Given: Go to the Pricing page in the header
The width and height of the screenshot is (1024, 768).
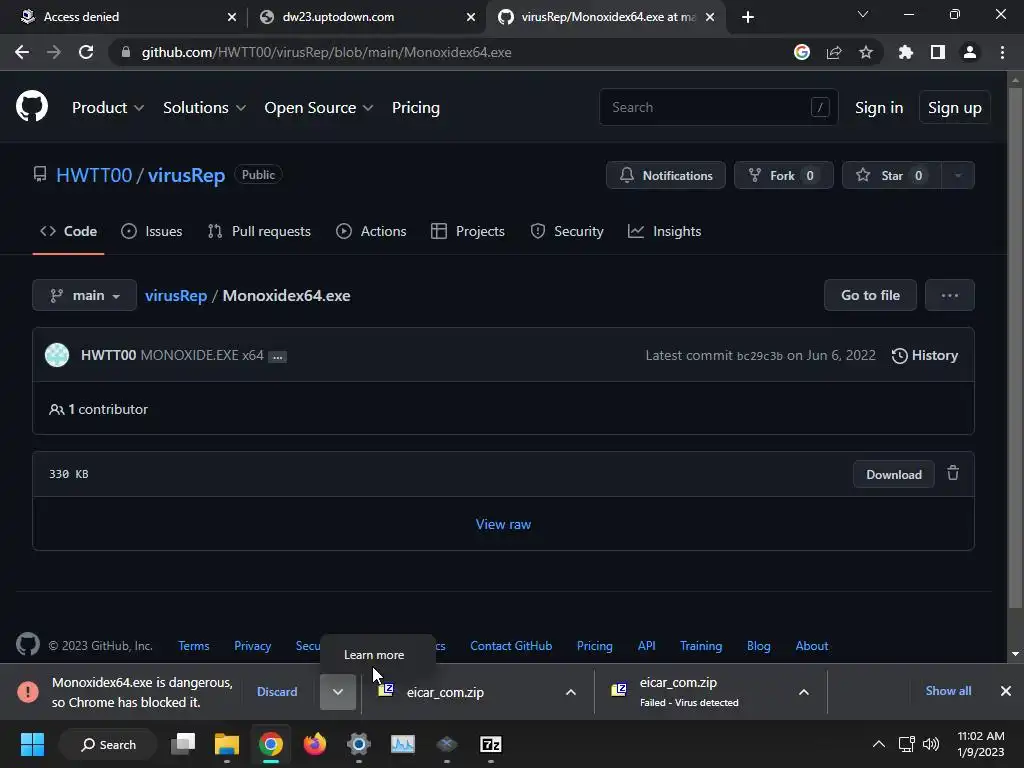Looking at the screenshot, I should [x=415, y=108].
